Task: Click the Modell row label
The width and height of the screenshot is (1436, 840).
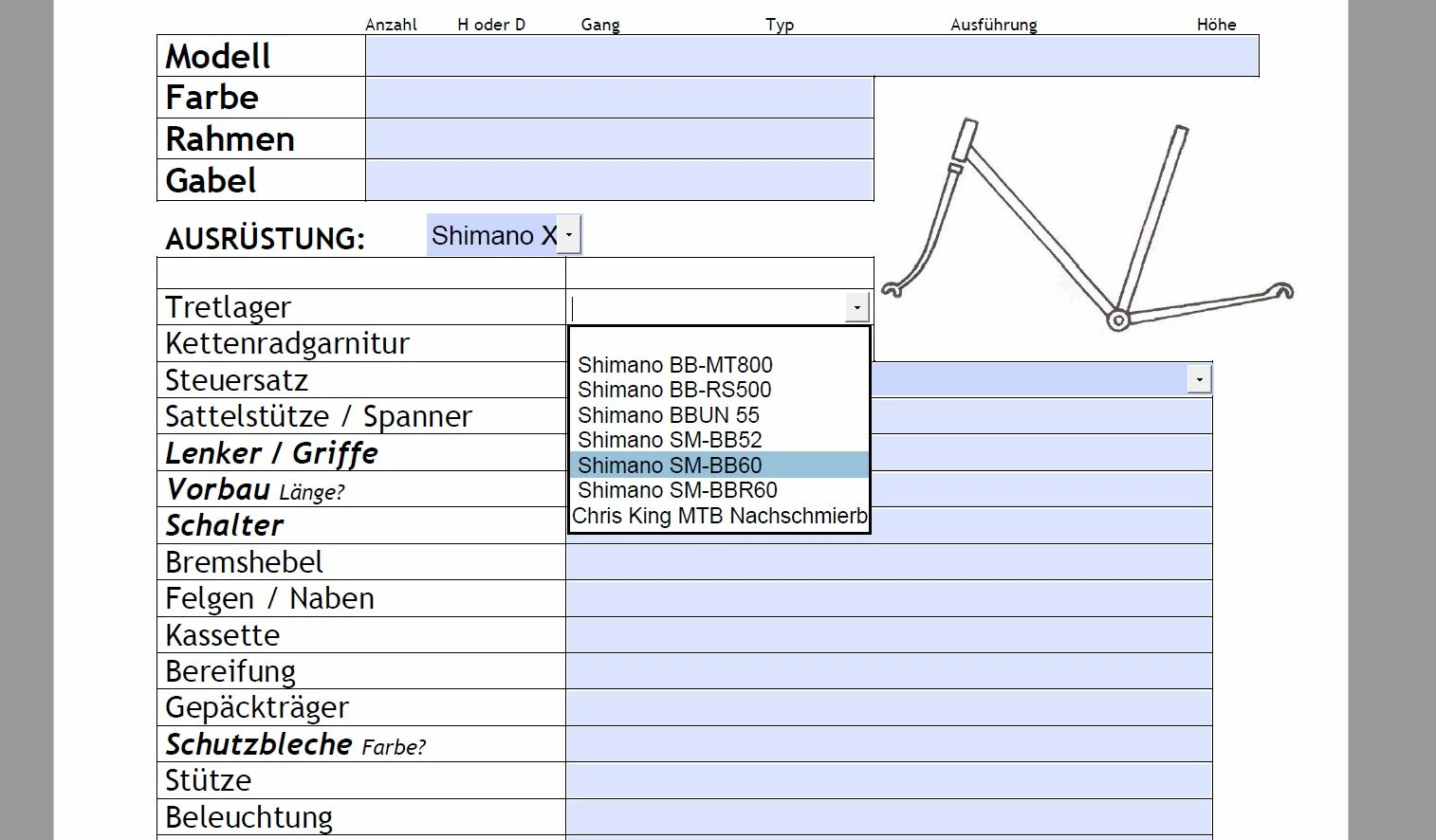Action: pos(218,56)
